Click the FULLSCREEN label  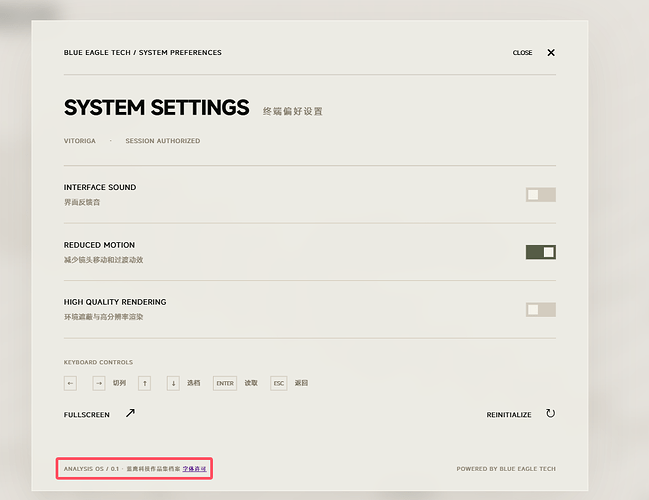click(x=87, y=415)
